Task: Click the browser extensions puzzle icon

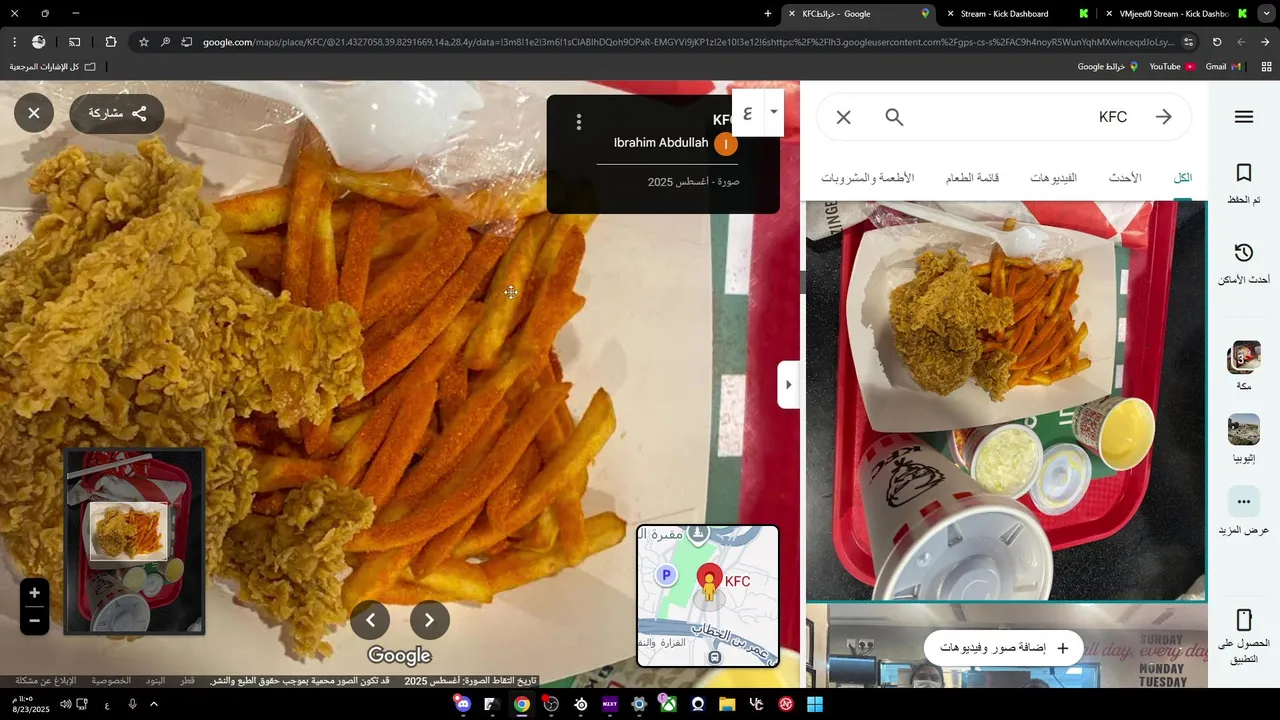Action: [x=111, y=42]
